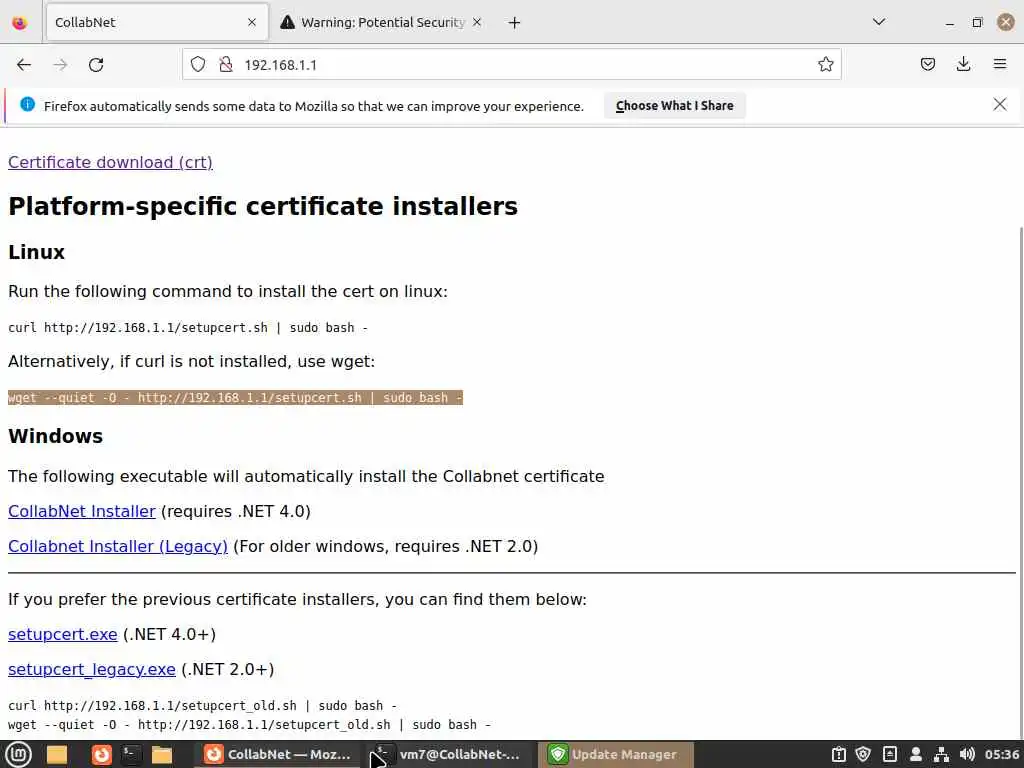This screenshot has width=1024, height=768.
Task: Expand the list all tabs chevron
Action: point(879,22)
